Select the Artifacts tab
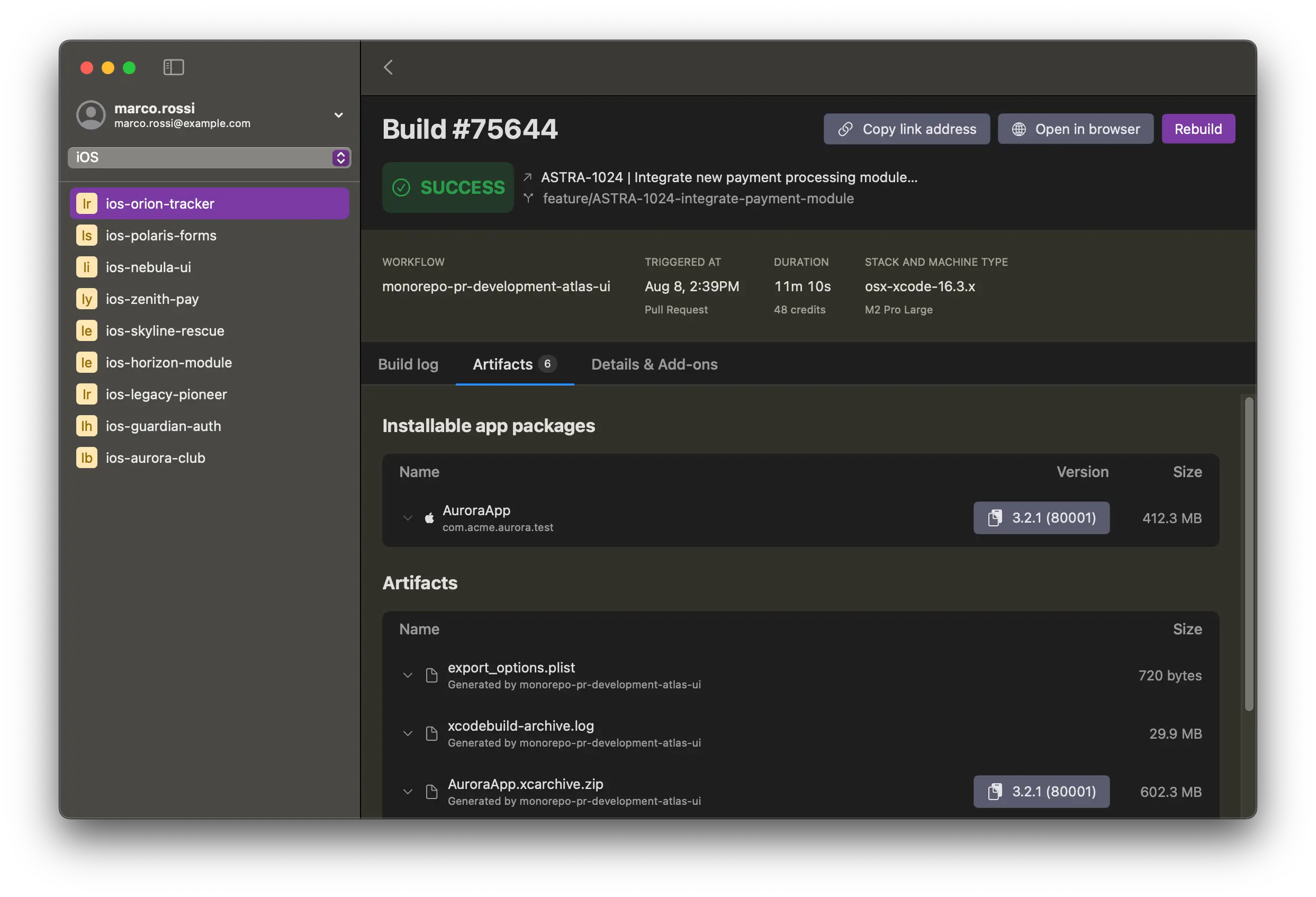1316x897 pixels. coord(514,364)
